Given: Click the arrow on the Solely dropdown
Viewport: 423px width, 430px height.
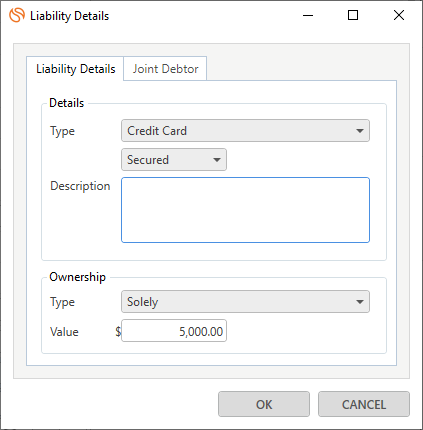Looking at the screenshot, I should (x=360, y=302).
